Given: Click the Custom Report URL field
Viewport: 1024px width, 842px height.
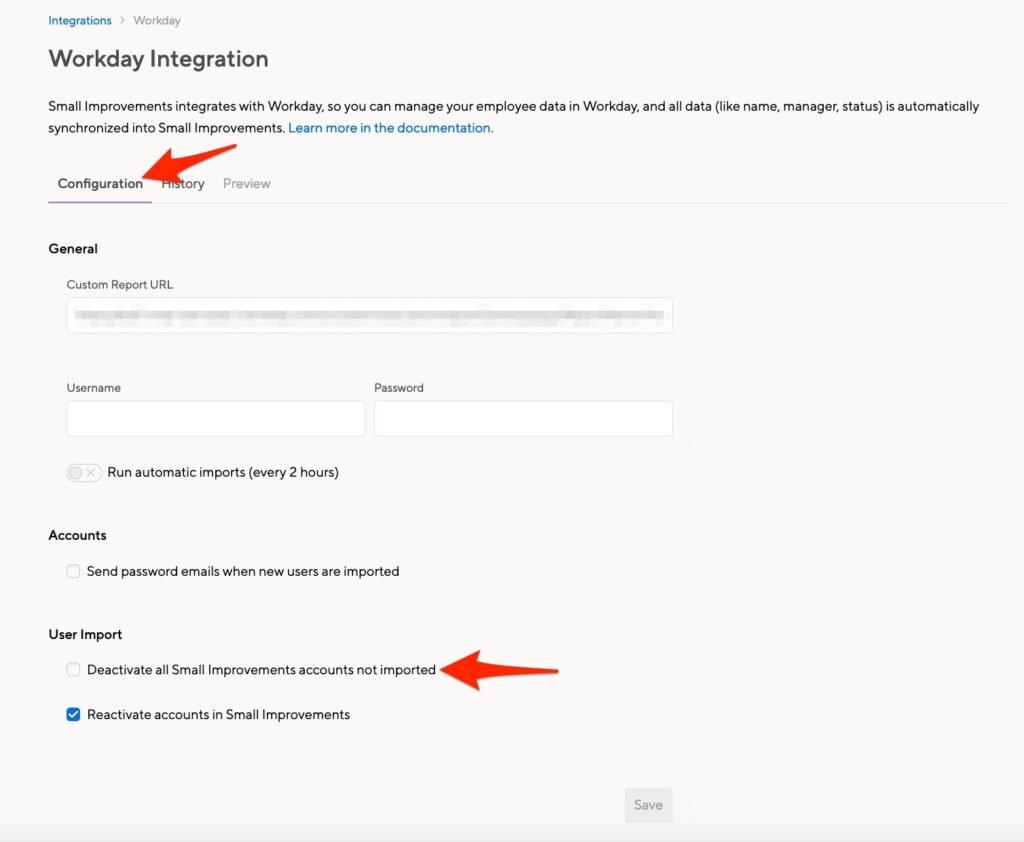Looking at the screenshot, I should 369,315.
